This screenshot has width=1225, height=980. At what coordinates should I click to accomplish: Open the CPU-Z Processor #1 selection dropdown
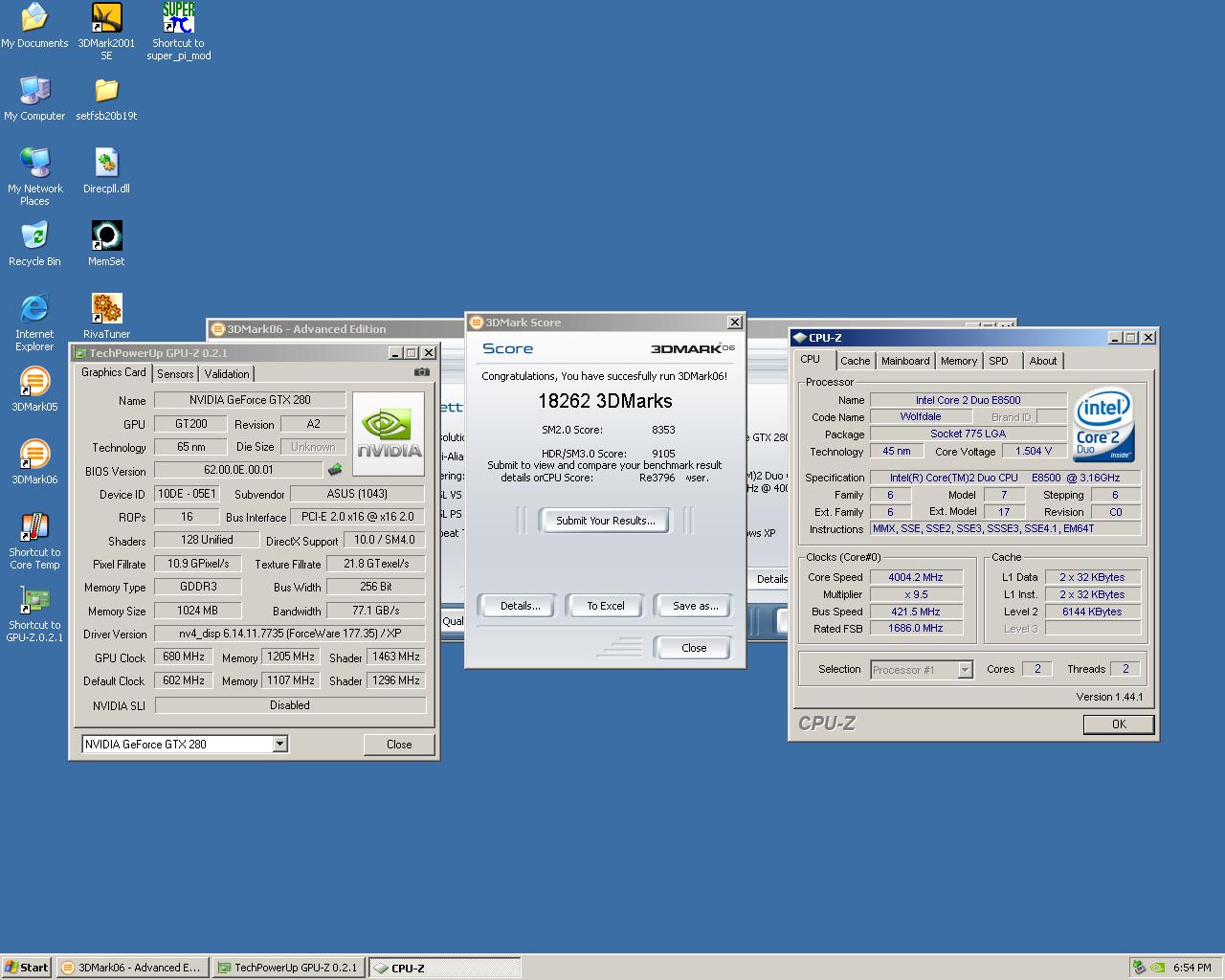tap(965, 670)
